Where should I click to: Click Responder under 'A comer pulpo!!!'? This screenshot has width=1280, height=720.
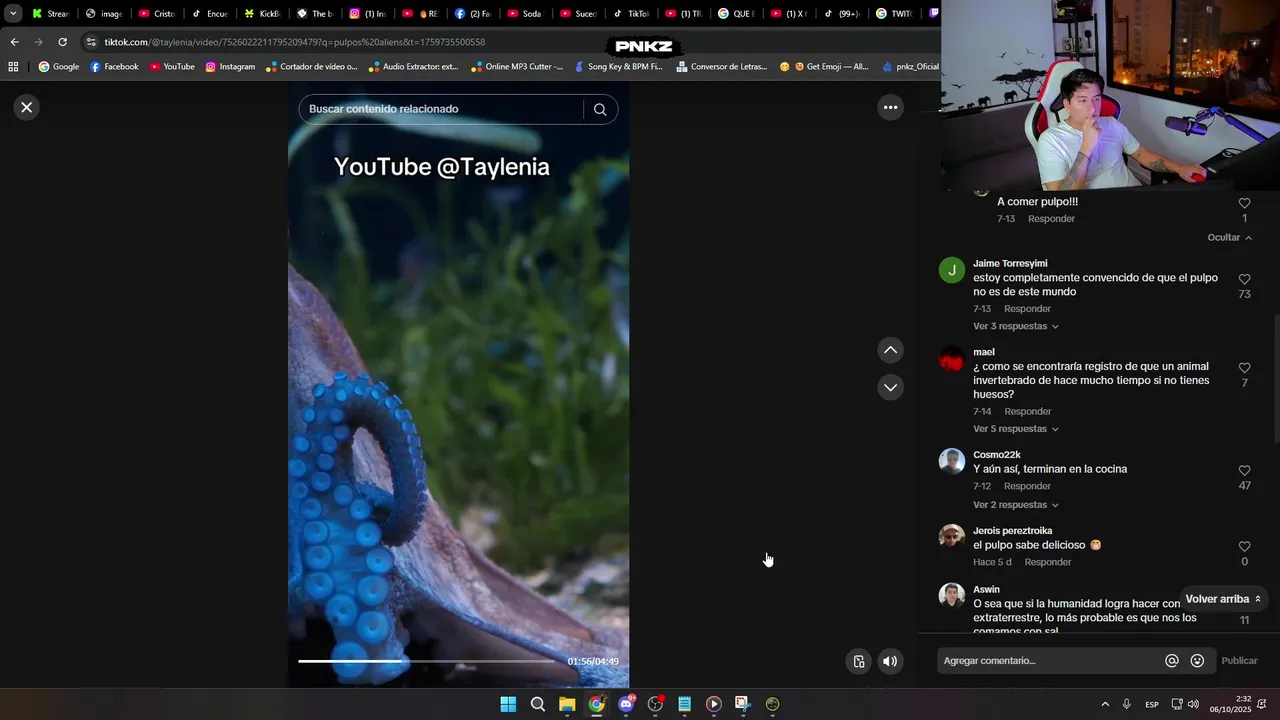(1051, 219)
